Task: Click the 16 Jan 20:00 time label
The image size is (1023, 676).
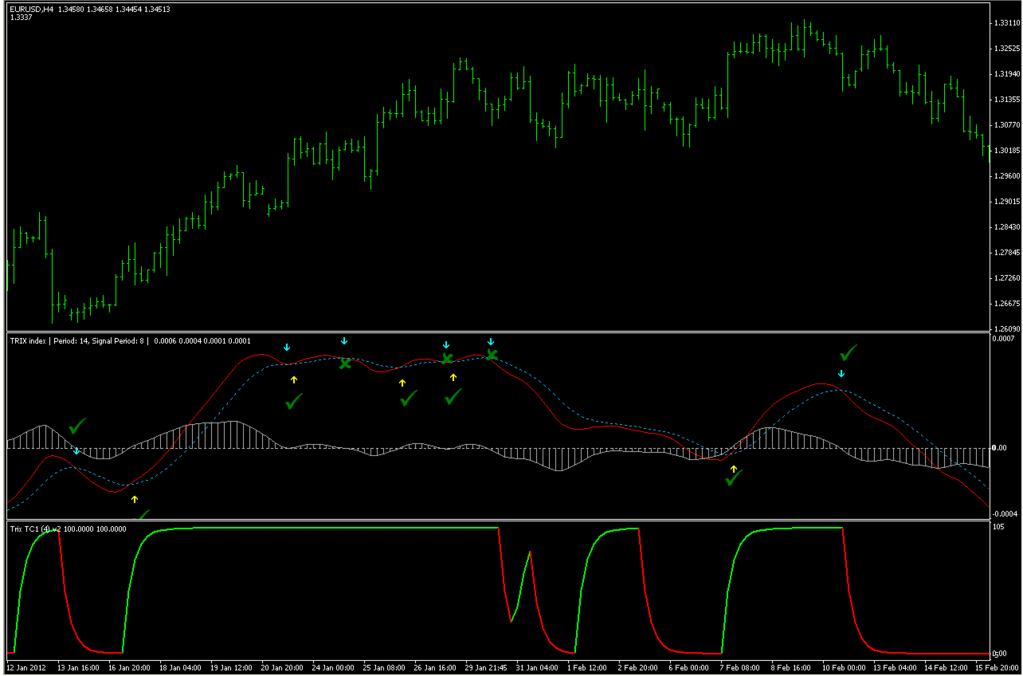Action: point(127,668)
